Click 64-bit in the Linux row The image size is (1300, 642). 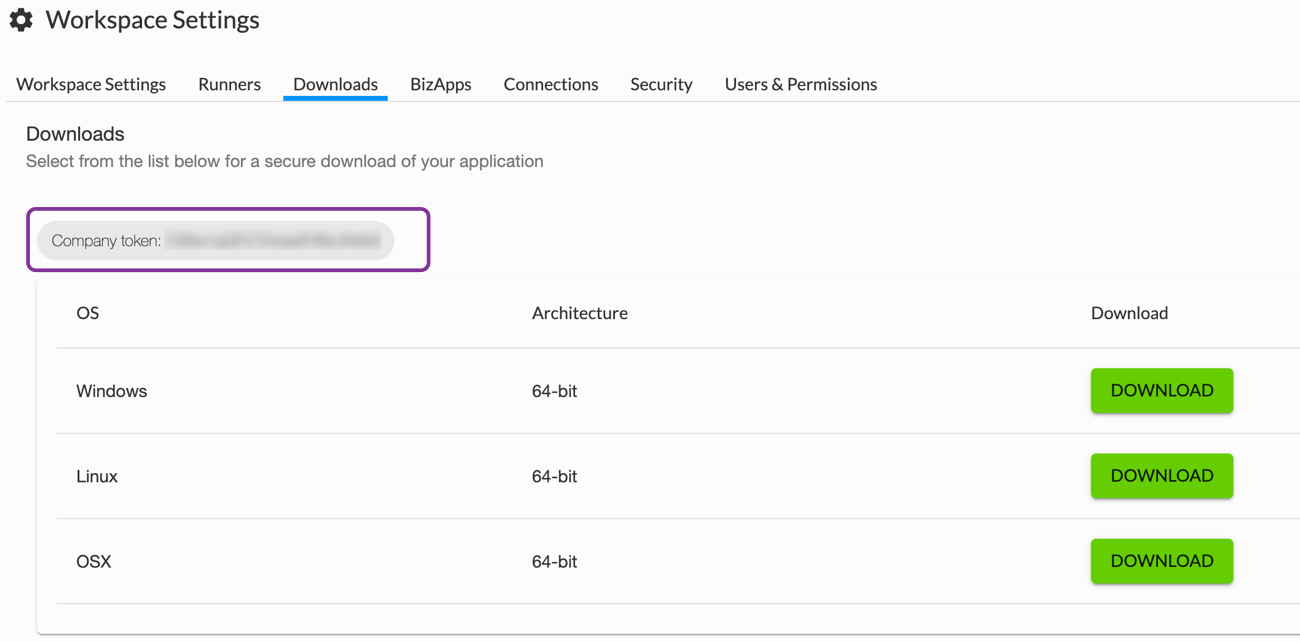555,476
